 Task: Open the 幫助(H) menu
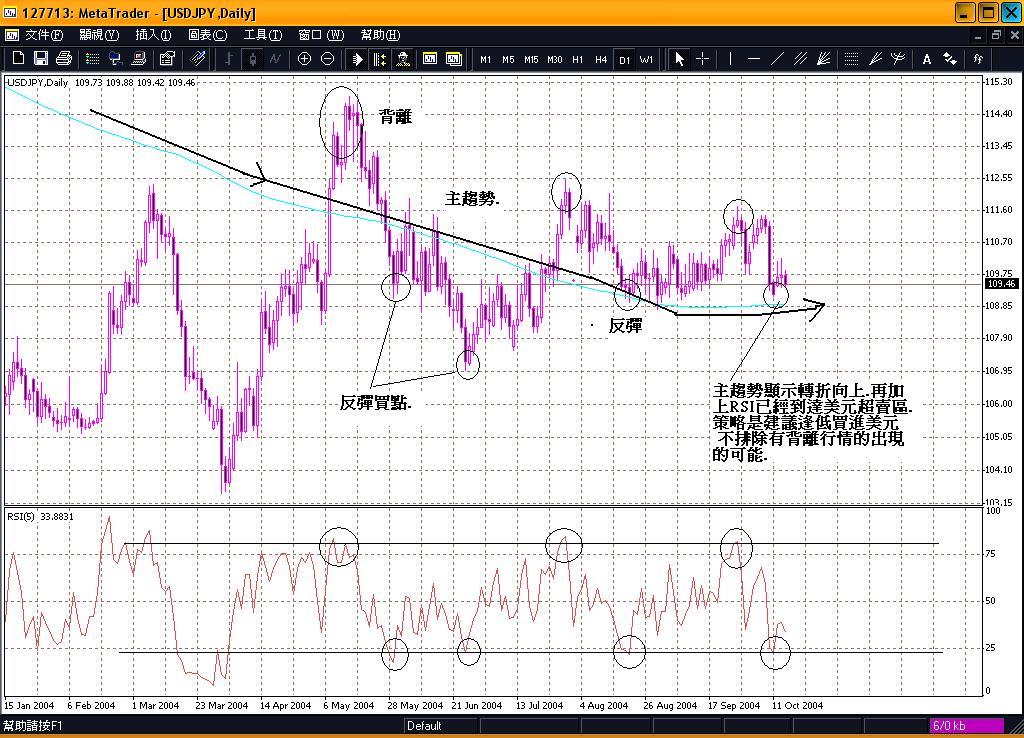380,35
